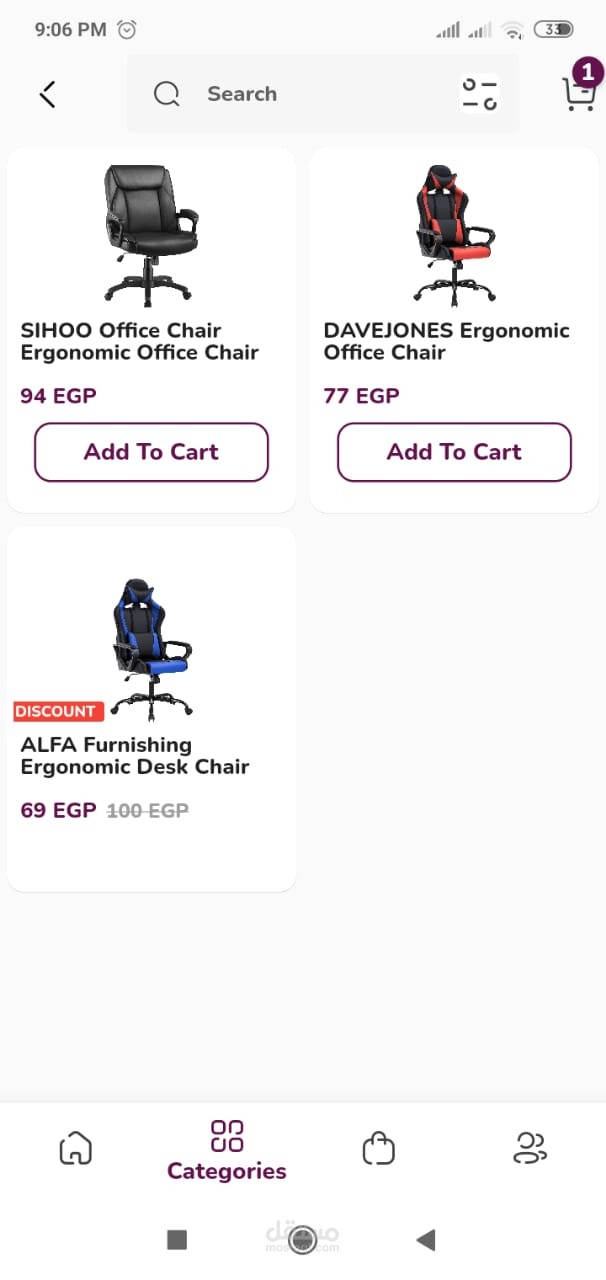Image resolution: width=606 pixels, height=1280 pixels.
Task: Click in the Search input field
Action: 320,94
